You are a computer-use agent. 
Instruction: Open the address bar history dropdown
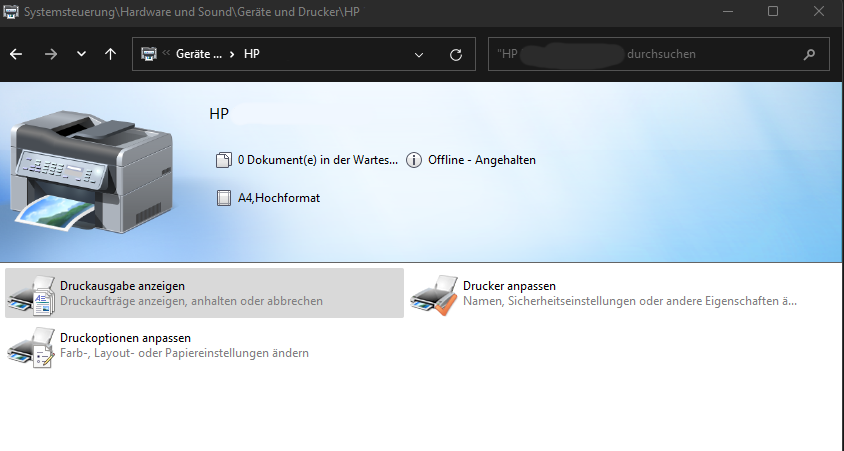click(x=419, y=54)
